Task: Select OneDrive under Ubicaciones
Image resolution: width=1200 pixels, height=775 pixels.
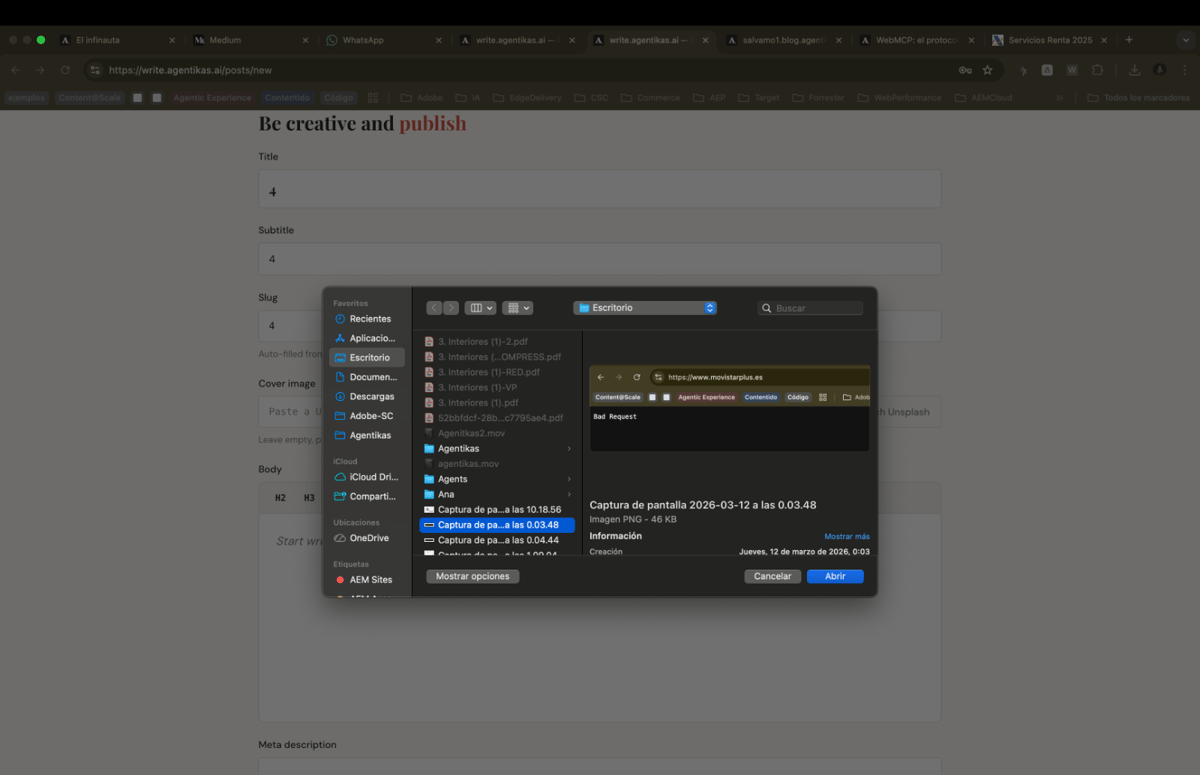Action: [368, 538]
